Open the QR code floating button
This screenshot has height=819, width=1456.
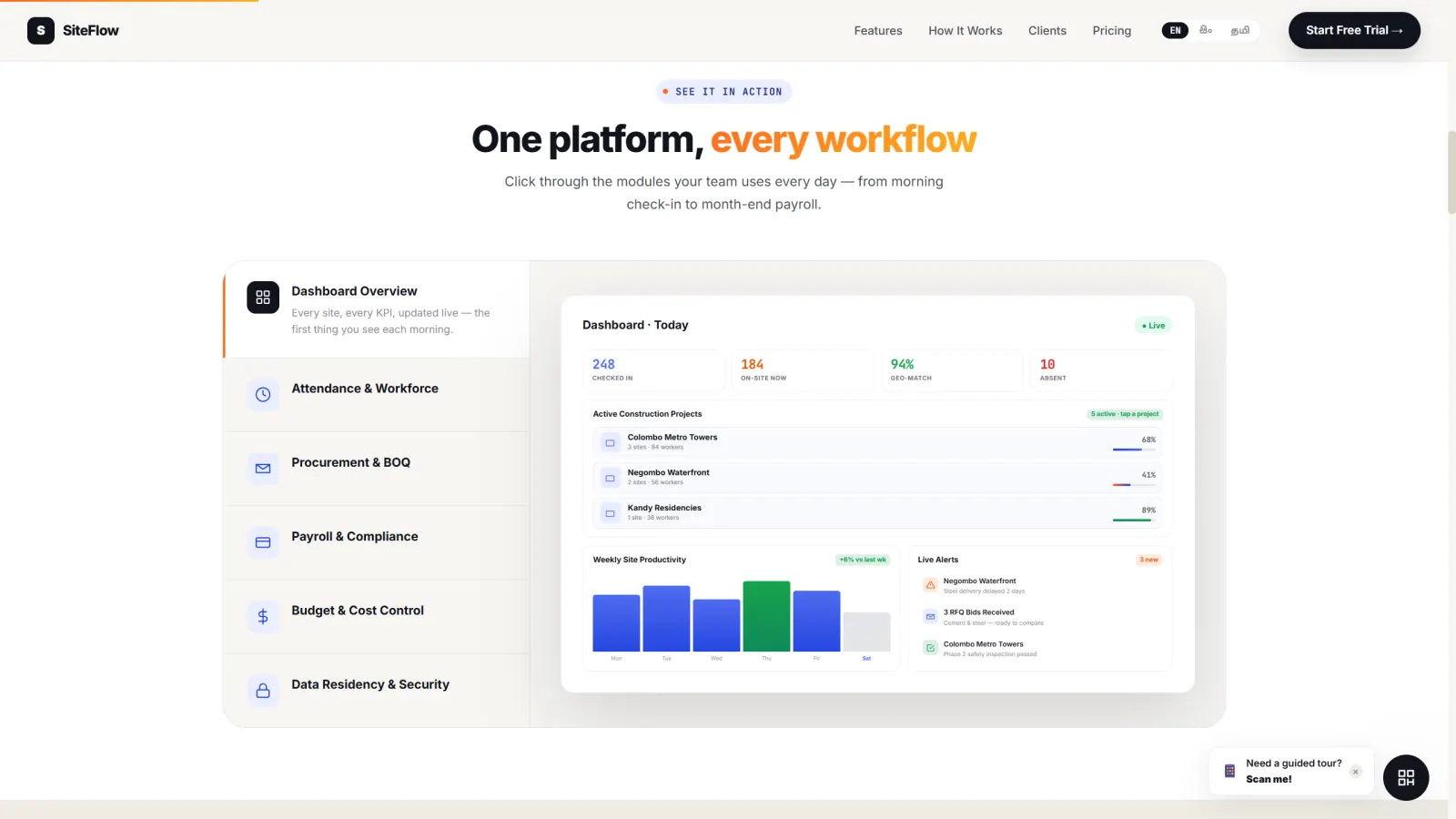[1406, 777]
